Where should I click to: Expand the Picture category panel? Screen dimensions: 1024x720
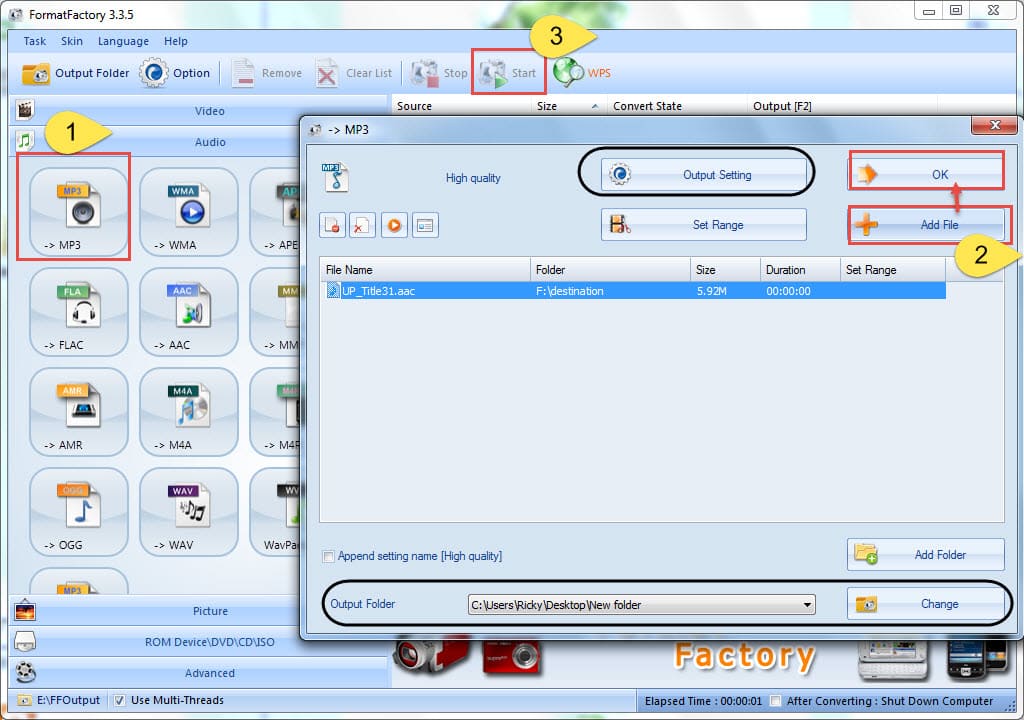click(157, 611)
